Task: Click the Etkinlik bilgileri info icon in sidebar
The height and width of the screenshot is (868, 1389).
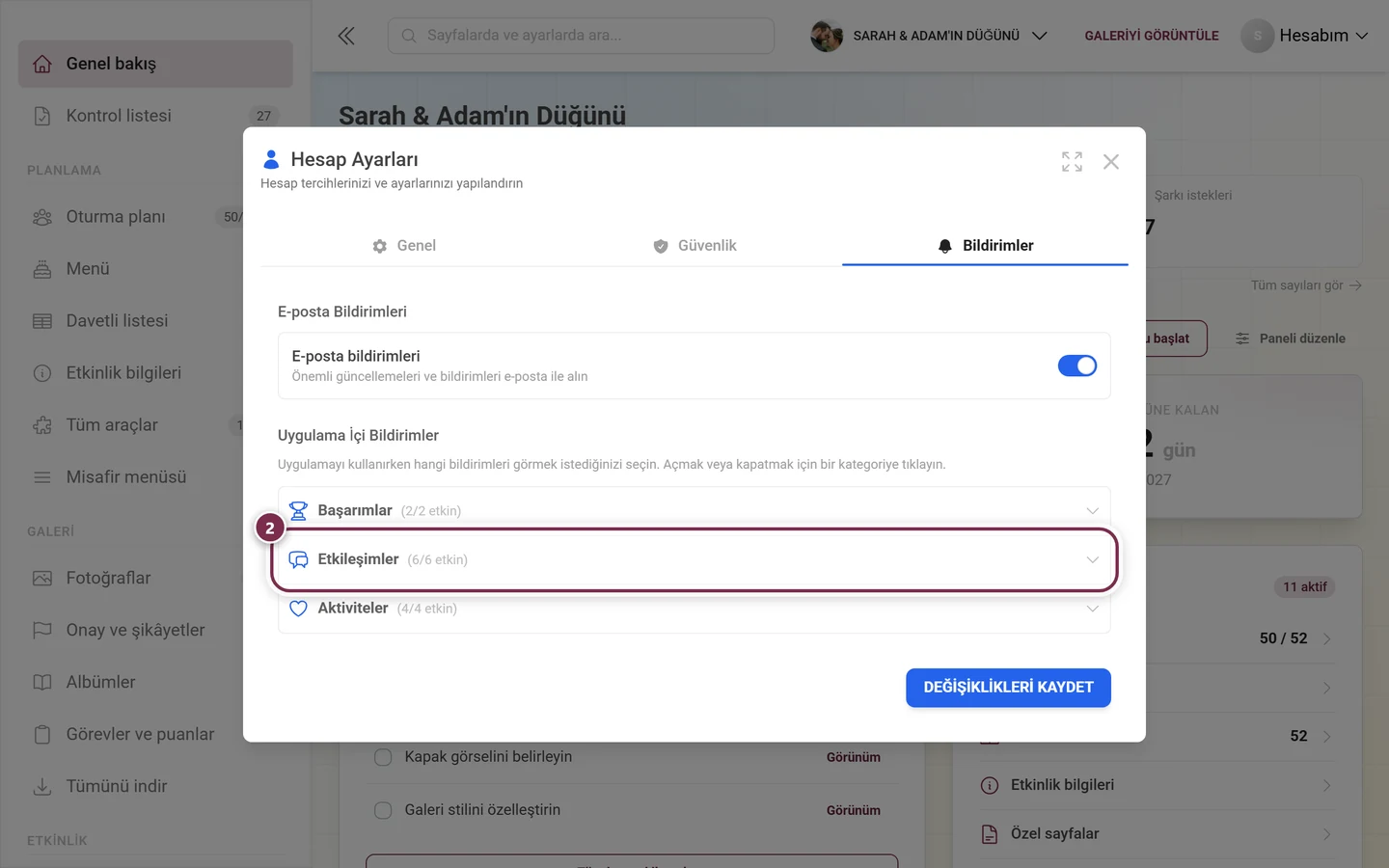Action: (x=42, y=373)
